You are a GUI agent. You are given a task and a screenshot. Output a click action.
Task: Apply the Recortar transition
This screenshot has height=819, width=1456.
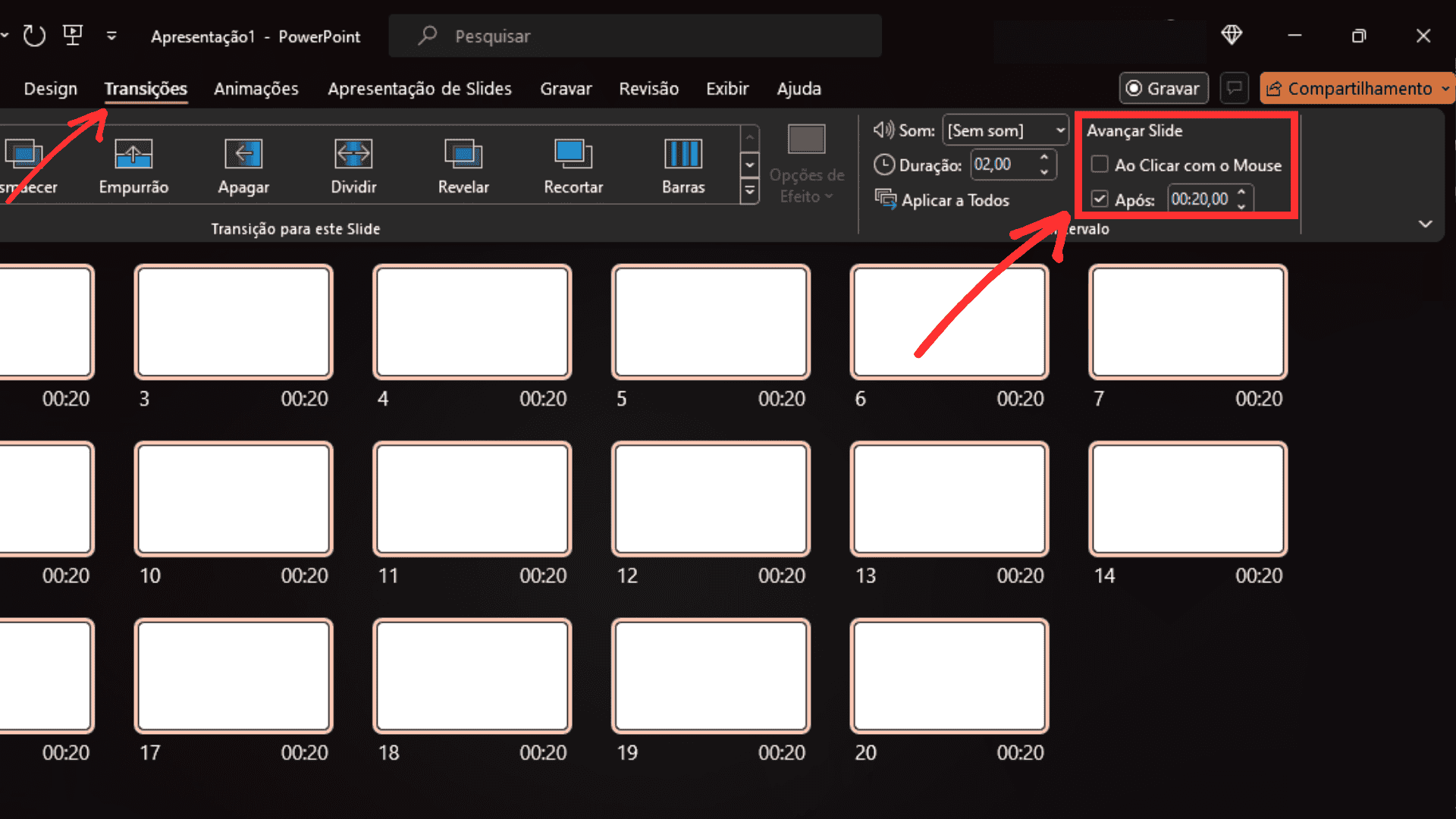(573, 166)
